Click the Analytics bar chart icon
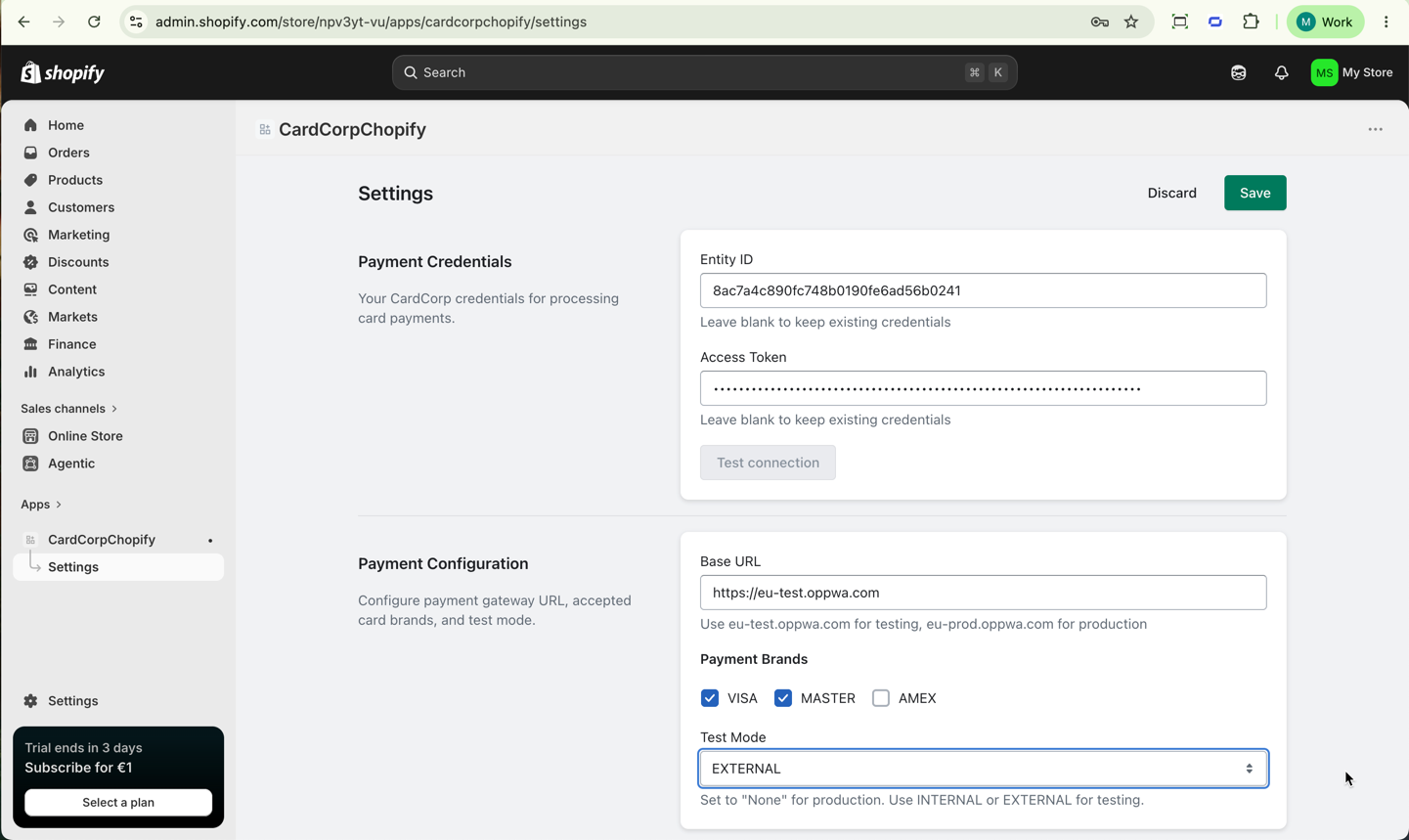 coord(30,372)
